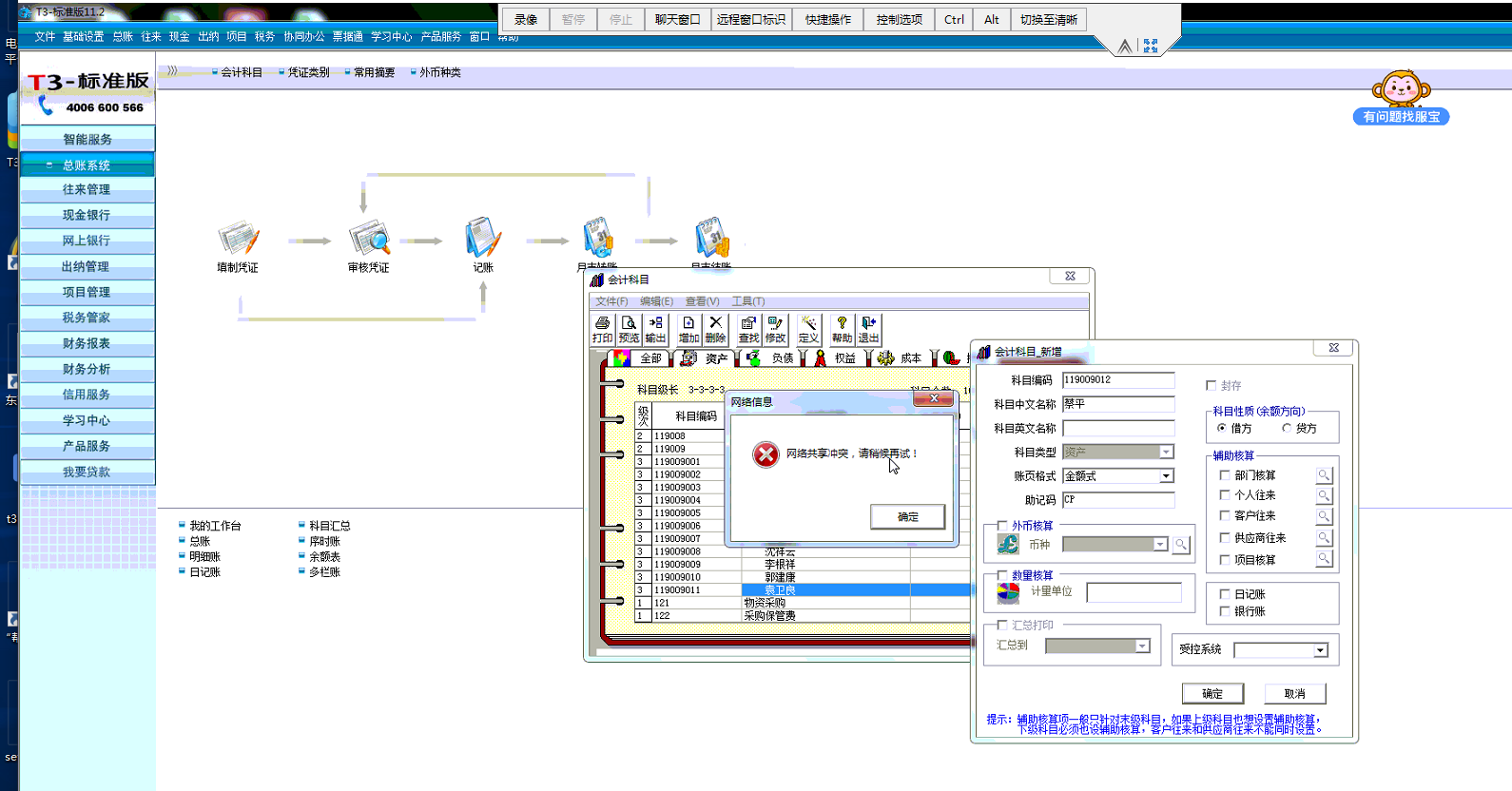Enable the 项目核算 checkbox
The width and height of the screenshot is (1512, 791).
click(x=1225, y=559)
